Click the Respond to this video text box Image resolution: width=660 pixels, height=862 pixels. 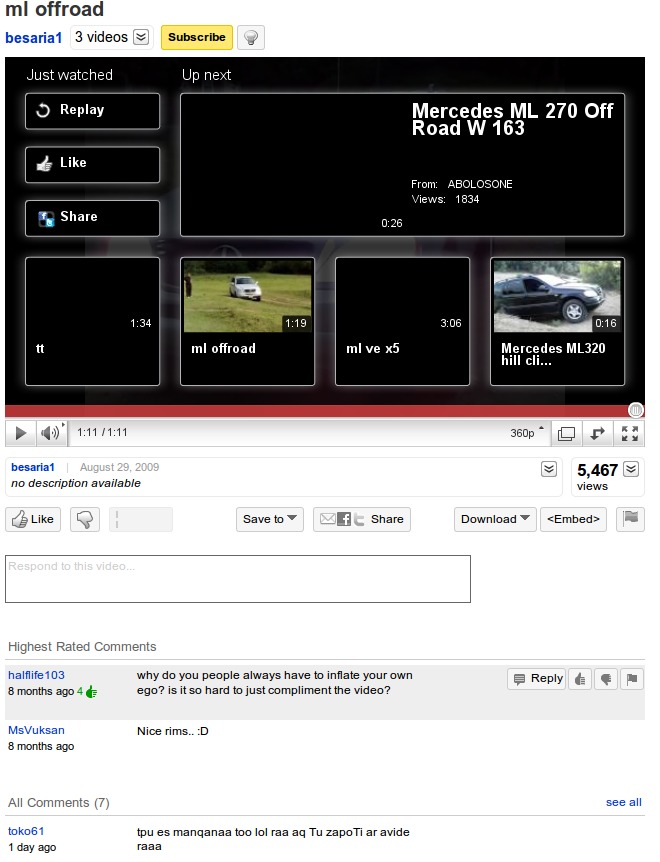coord(238,579)
